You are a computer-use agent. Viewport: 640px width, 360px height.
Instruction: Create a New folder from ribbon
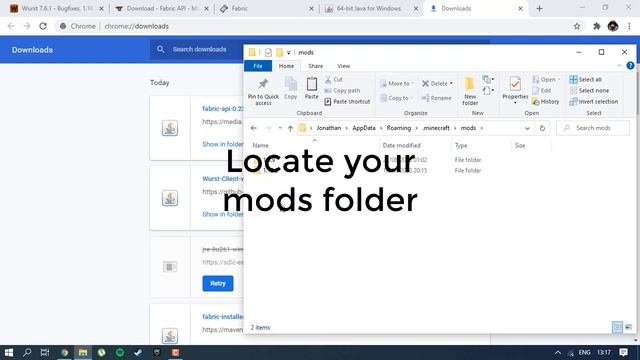point(470,92)
